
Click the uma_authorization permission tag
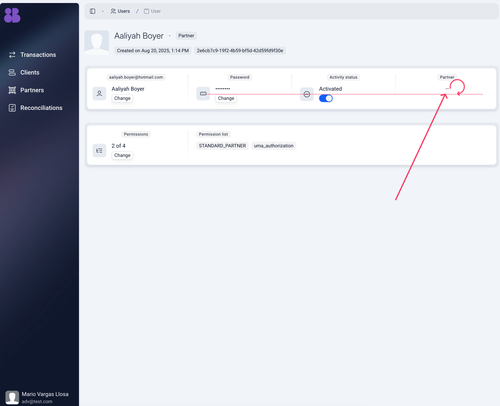tap(274, 146)
